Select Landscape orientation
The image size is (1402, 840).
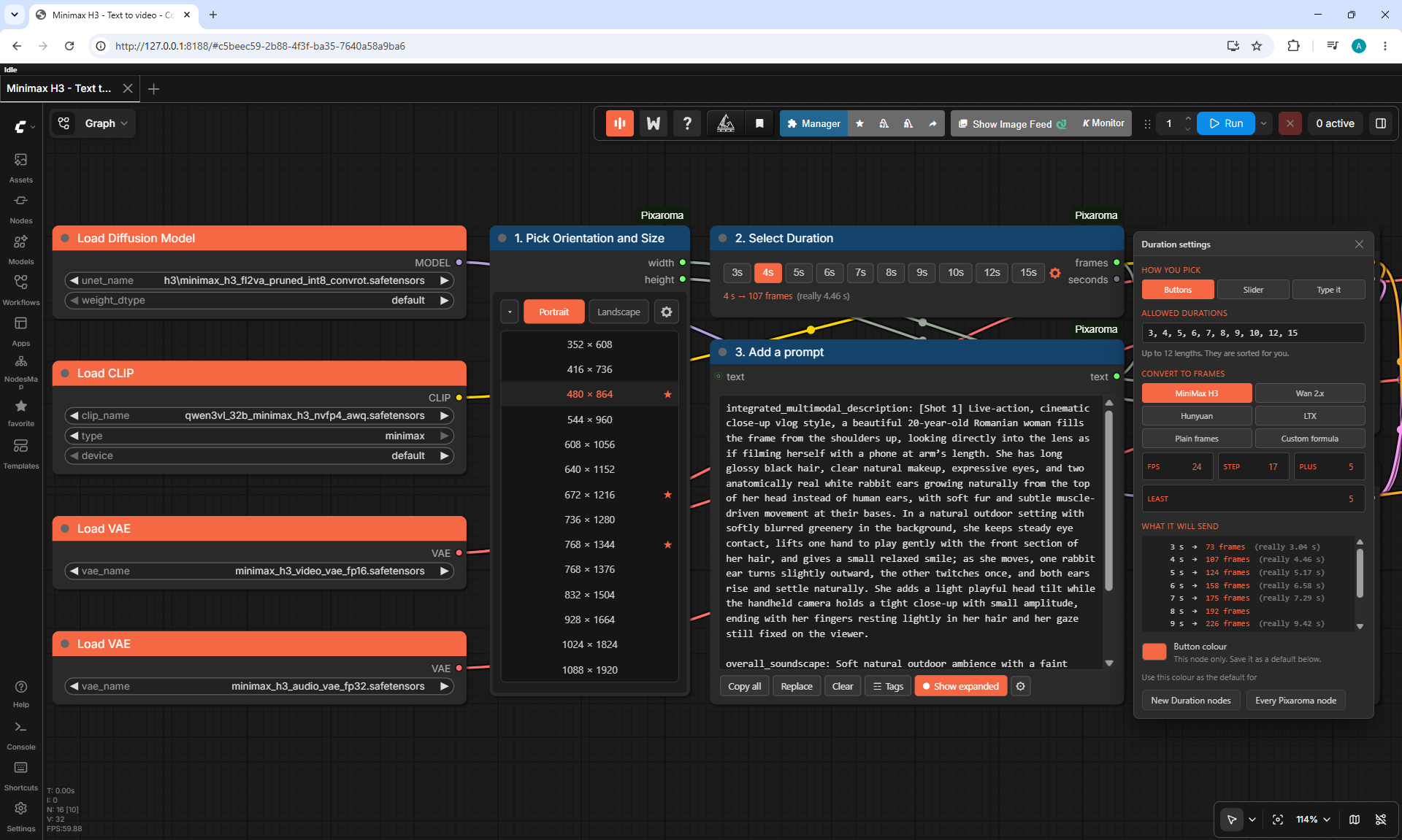618,312
